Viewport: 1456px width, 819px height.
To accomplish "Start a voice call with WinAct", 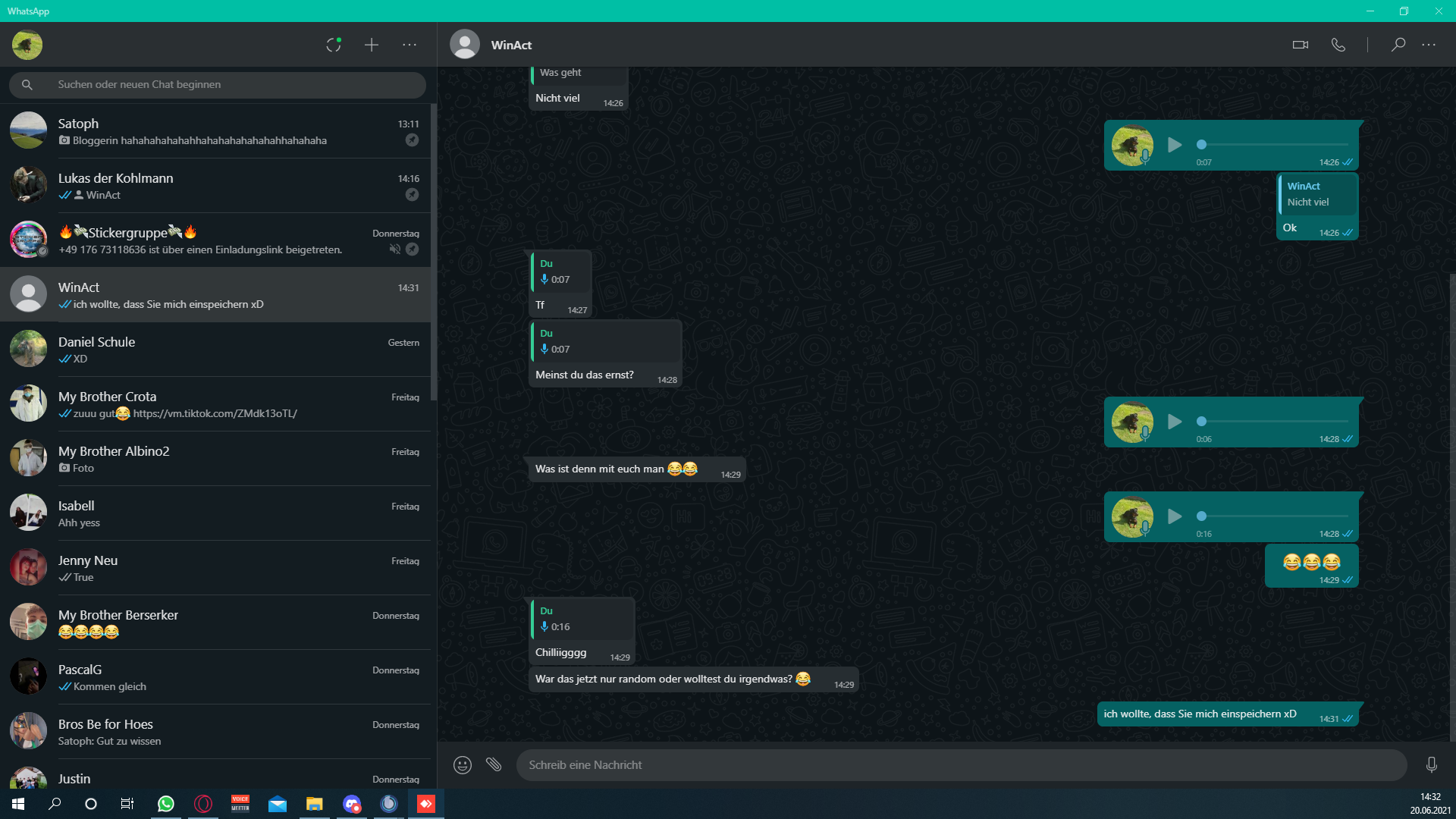I will pos(1338,45).
